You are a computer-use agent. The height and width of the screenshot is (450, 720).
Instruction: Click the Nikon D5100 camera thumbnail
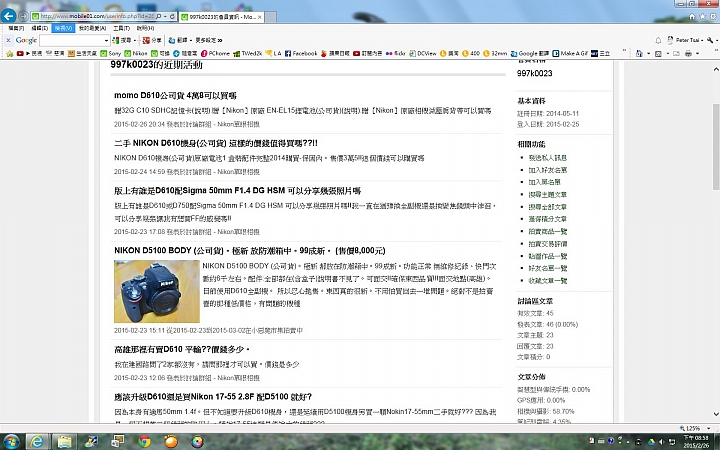tap(157, 292)
